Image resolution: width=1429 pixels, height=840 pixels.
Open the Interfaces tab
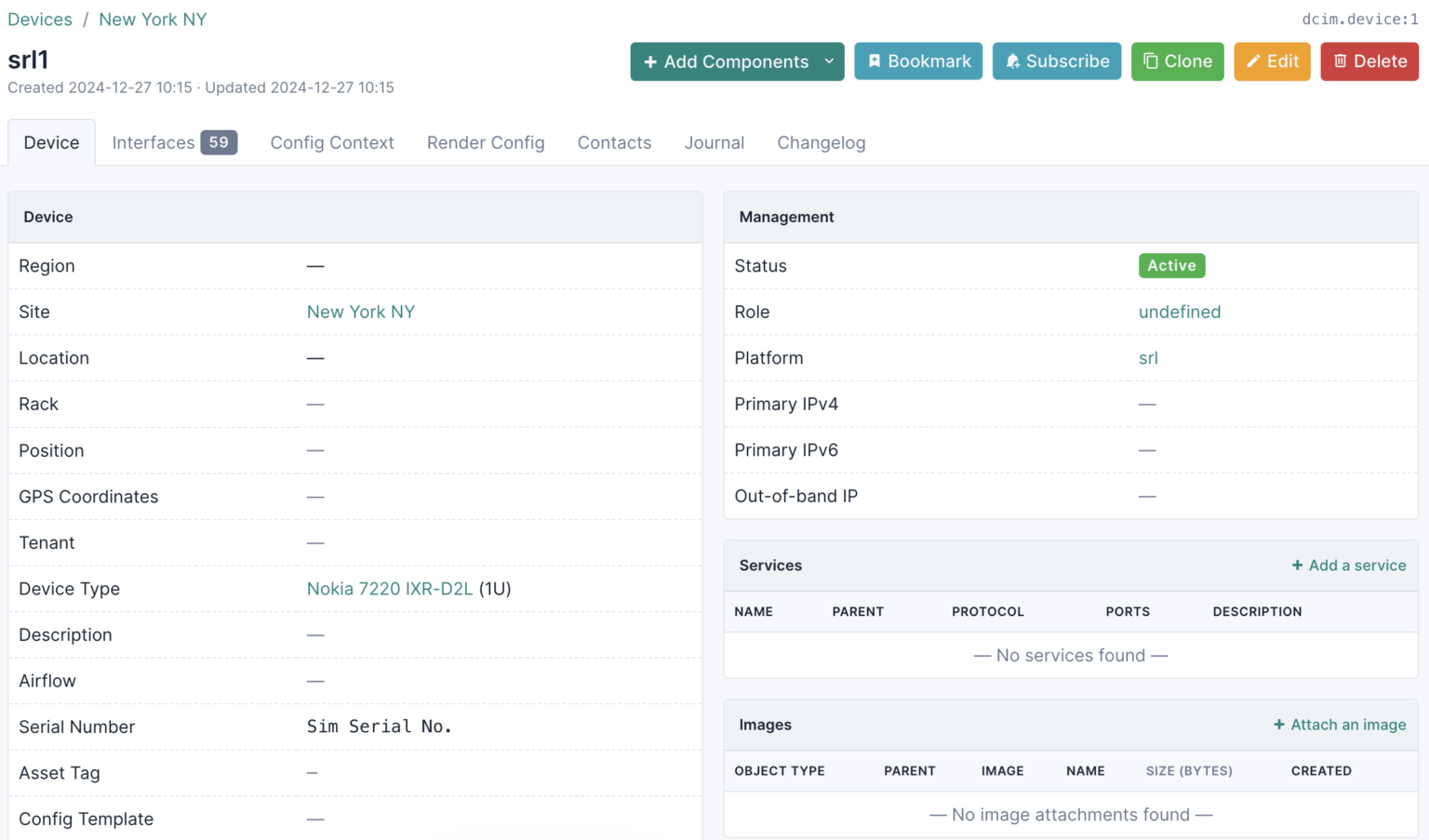(175, 142)
